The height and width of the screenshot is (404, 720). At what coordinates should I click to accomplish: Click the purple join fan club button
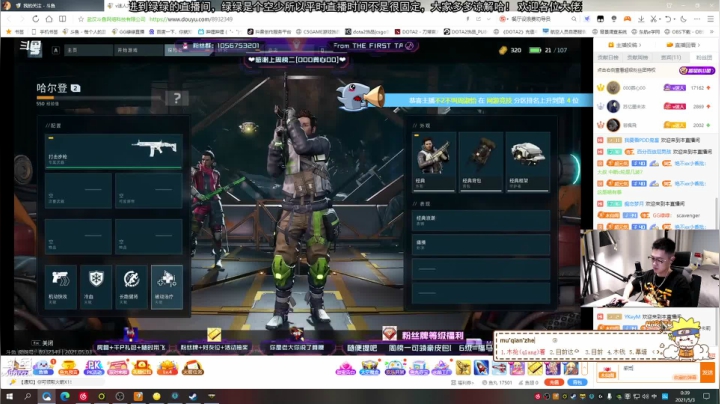click(x=697, y=70)
